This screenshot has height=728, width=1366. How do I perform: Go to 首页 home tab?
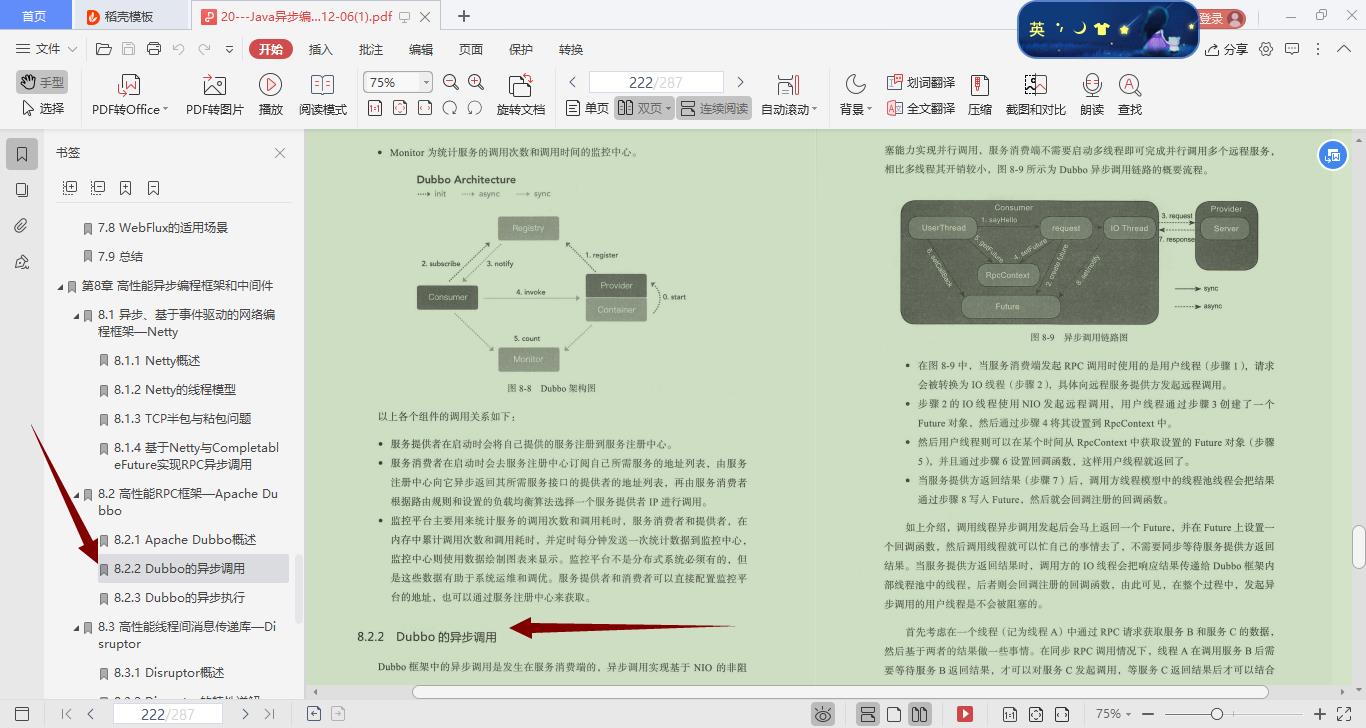[34, 16]
